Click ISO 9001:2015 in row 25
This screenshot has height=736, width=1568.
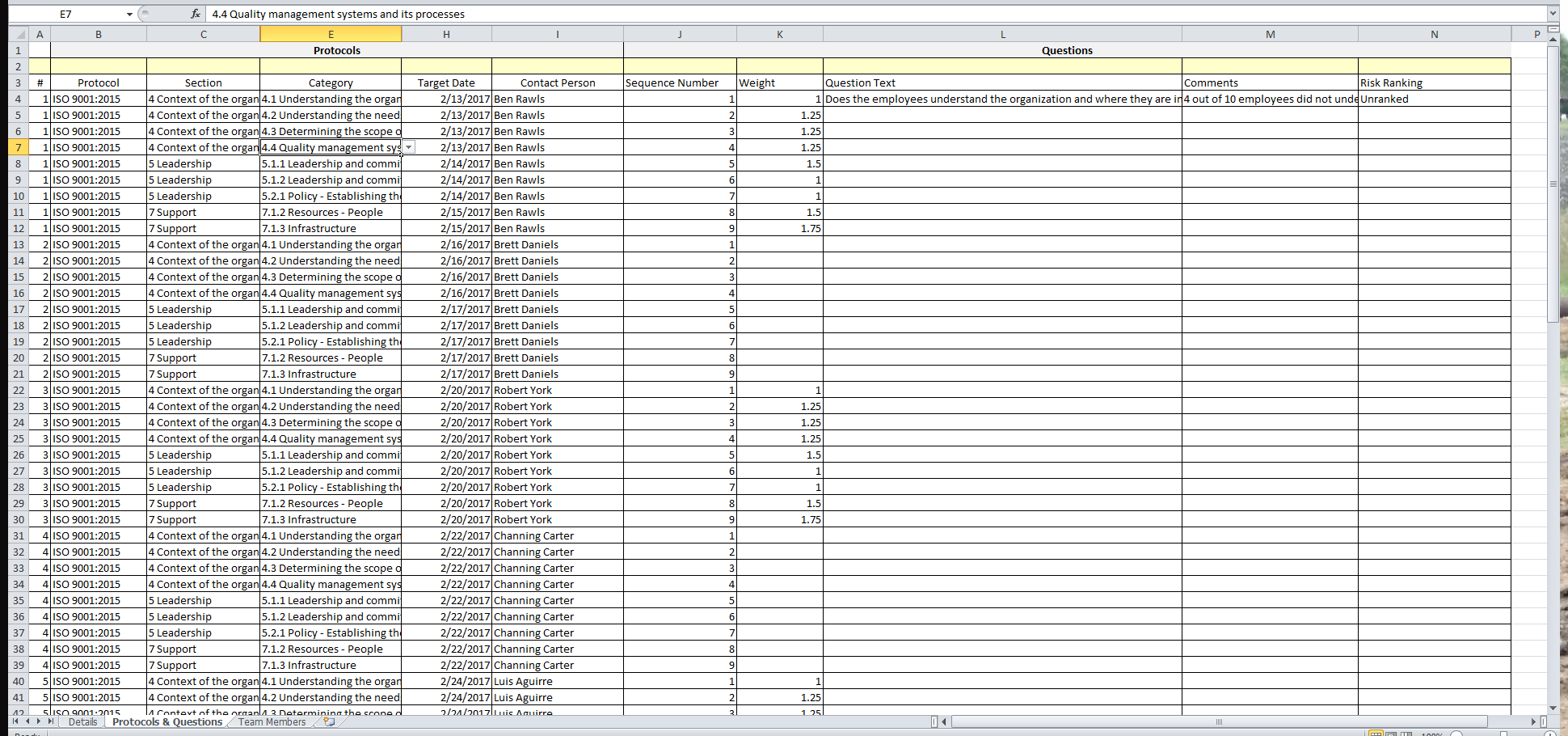(99, 438)
